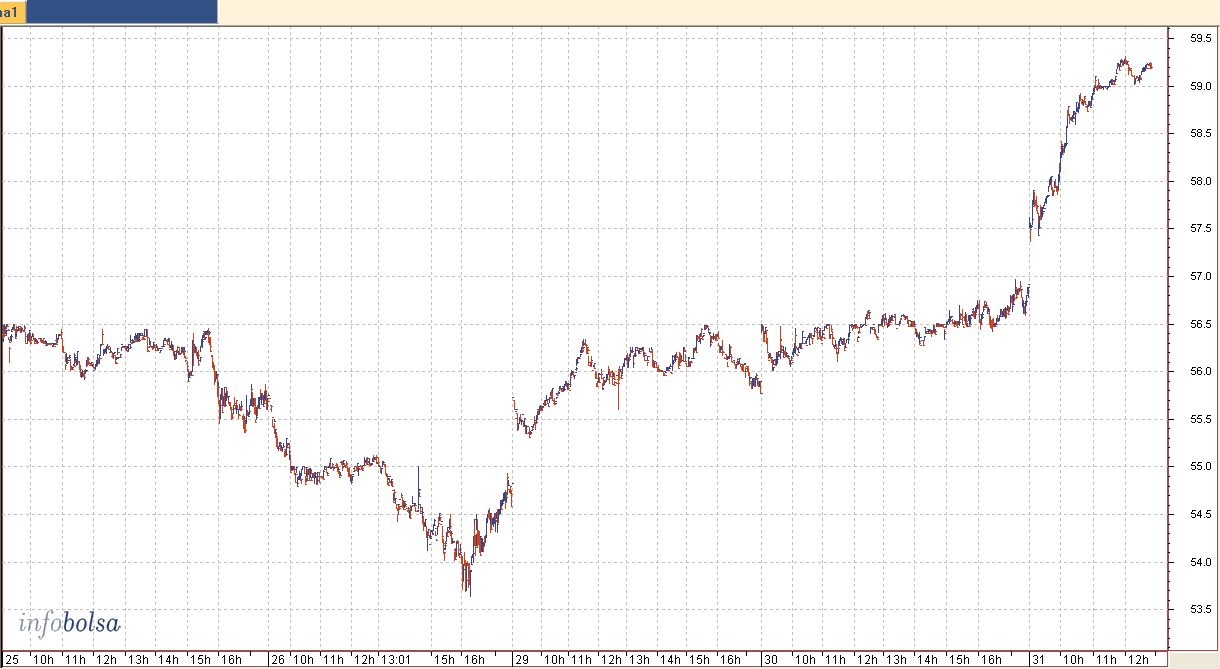This screenshot has width=1220, height=669.
Task: Click the 12h label of day 31
Action: coord(1137,660)
